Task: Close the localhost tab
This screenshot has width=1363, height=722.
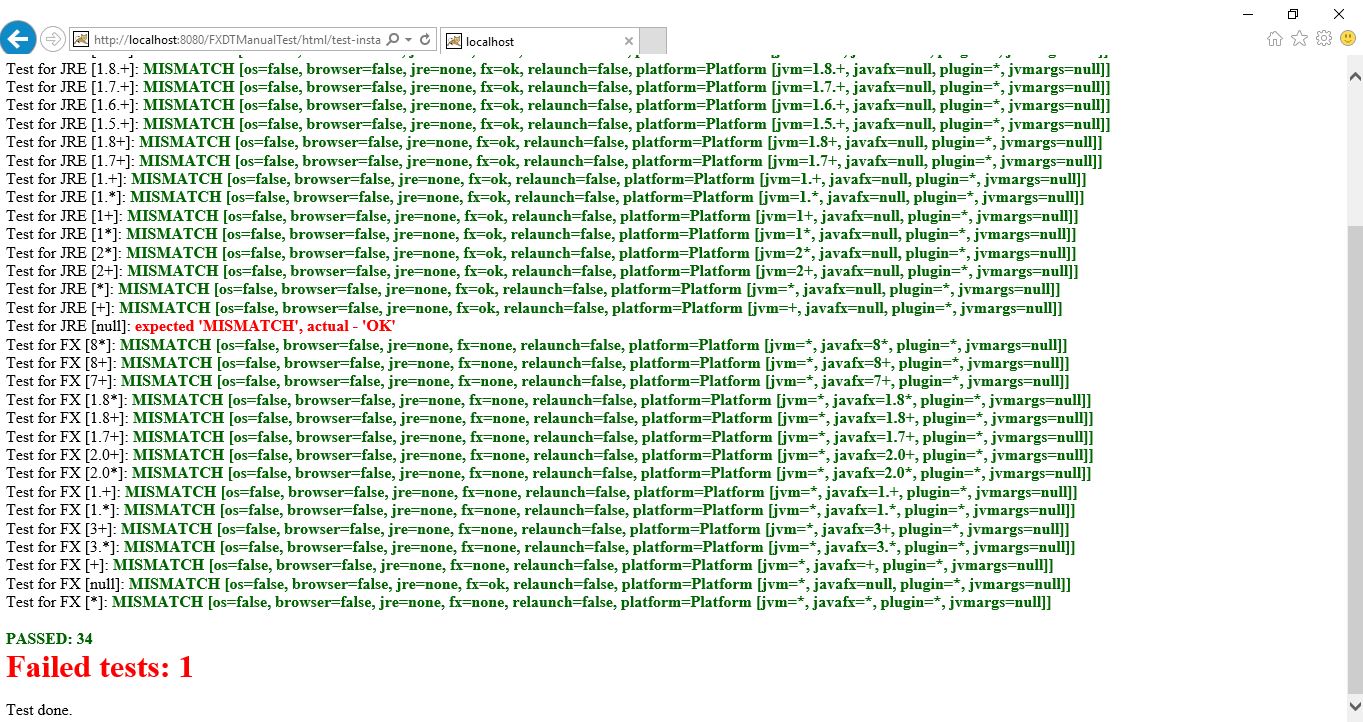Action: pyautogui.click(x=628, y=41)
